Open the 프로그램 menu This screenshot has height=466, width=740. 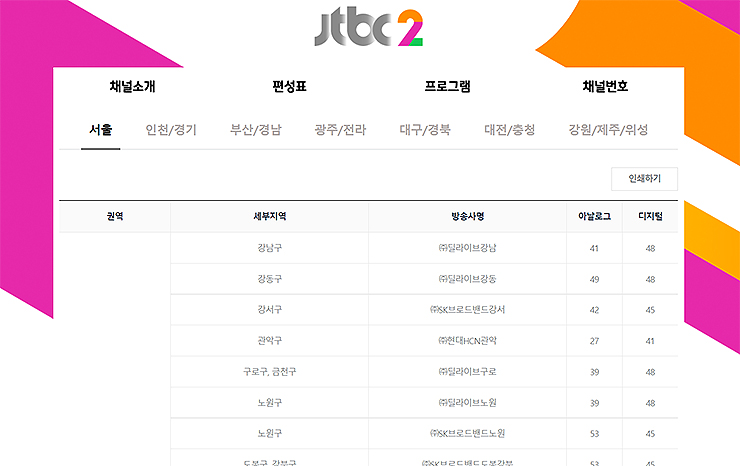[447, 86]
